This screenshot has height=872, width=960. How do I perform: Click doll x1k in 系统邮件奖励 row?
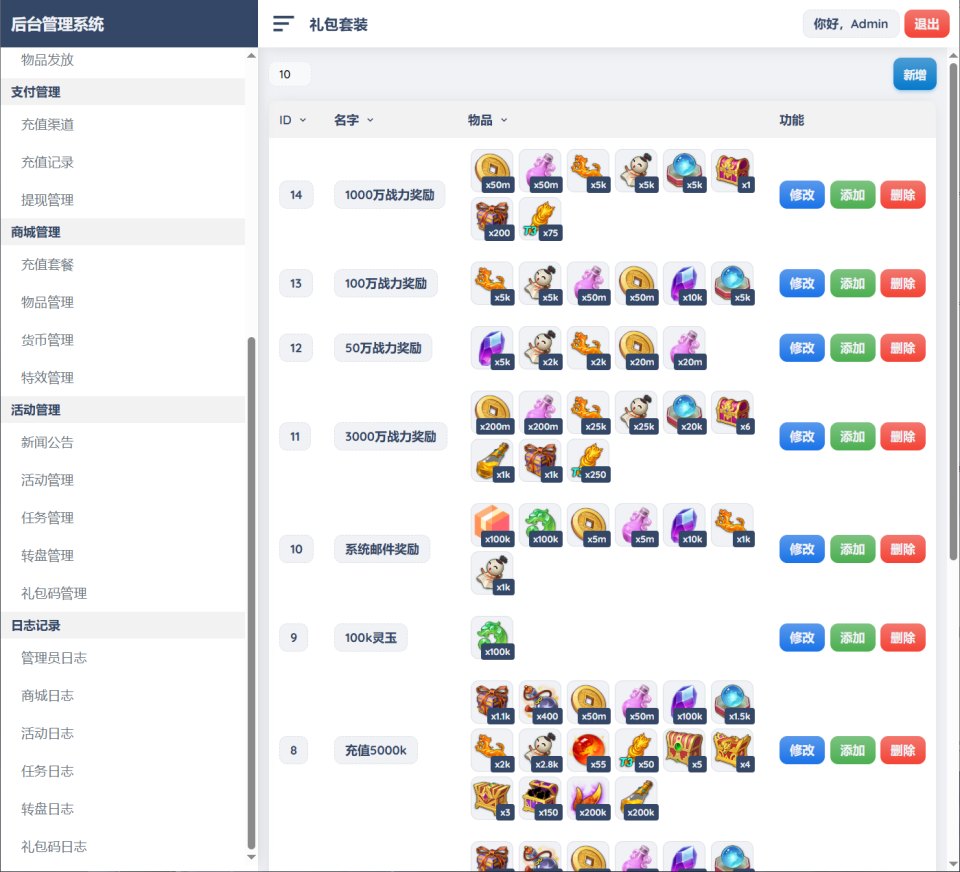492,573
